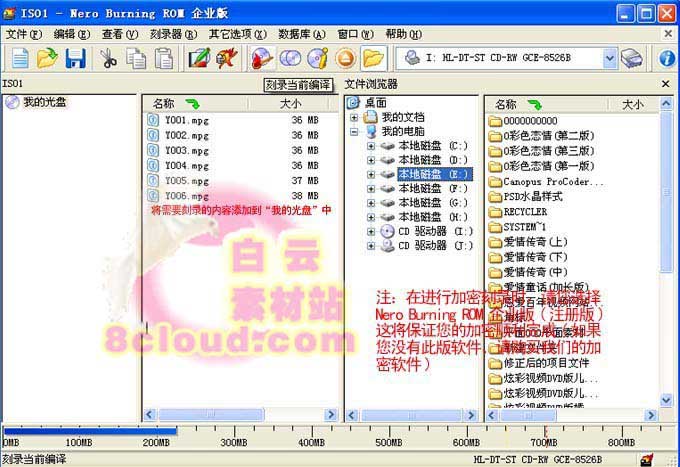Select CD drive (J:) in tree
The width and height of the screenshot is (680, 467).
[436, 246]
